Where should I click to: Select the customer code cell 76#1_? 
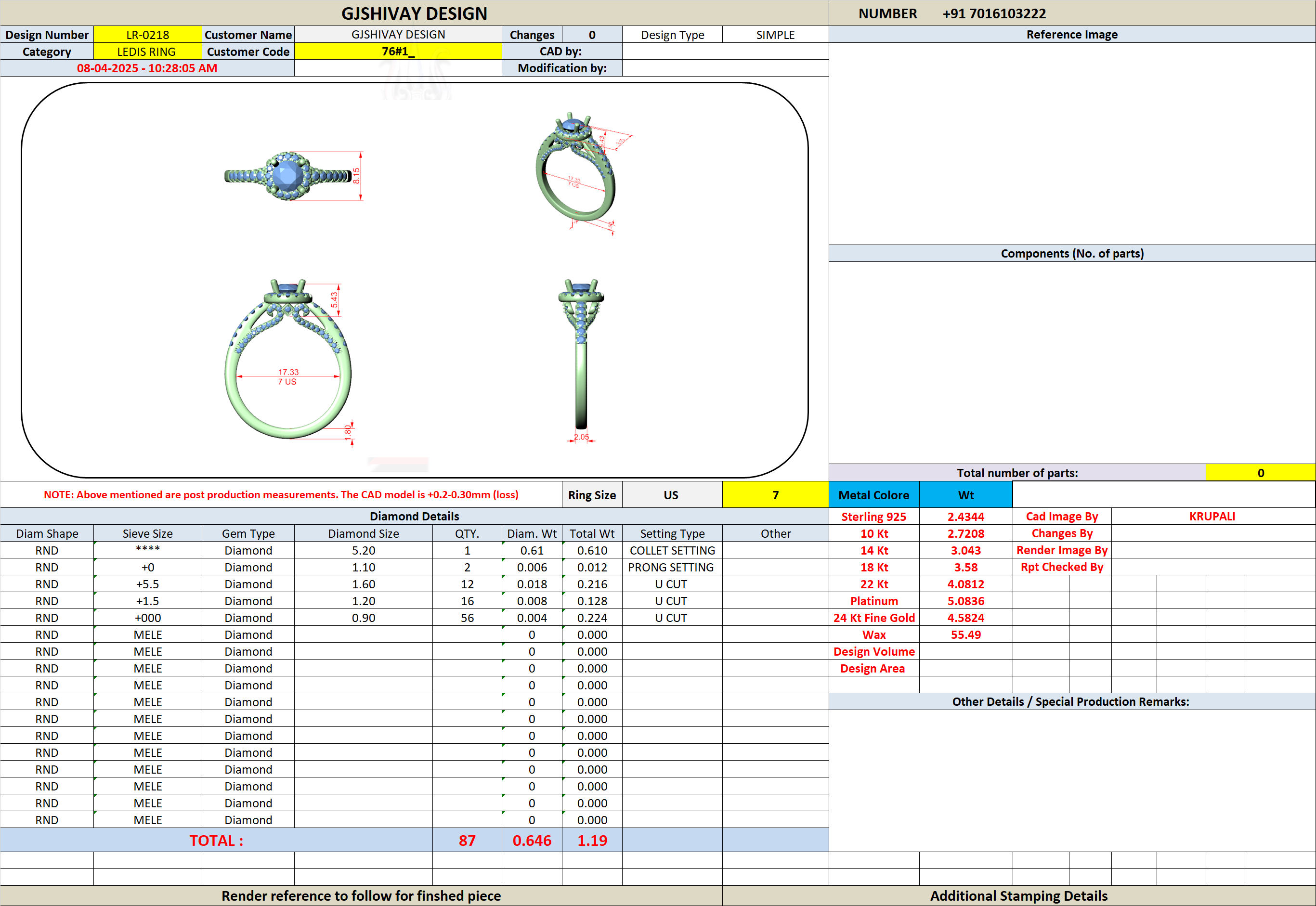click(x=398, y=52)
